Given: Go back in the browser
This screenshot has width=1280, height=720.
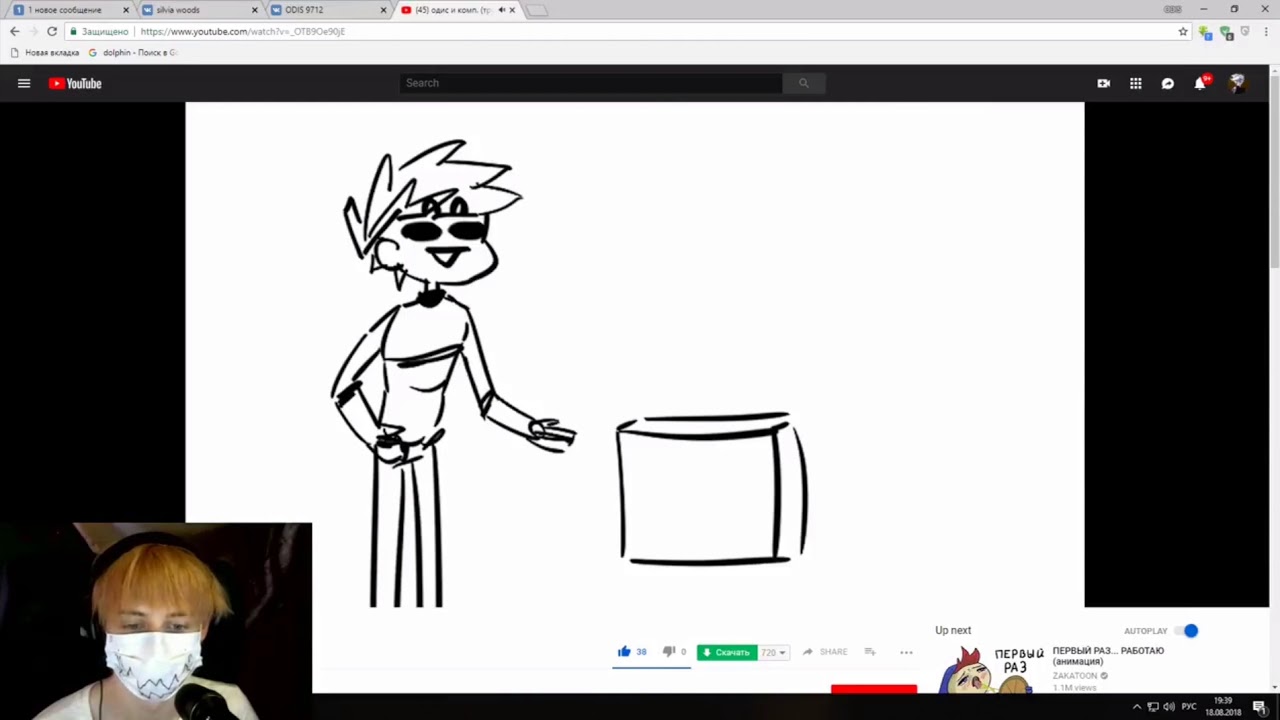Looking at the screenshot, I should (15, 31).
